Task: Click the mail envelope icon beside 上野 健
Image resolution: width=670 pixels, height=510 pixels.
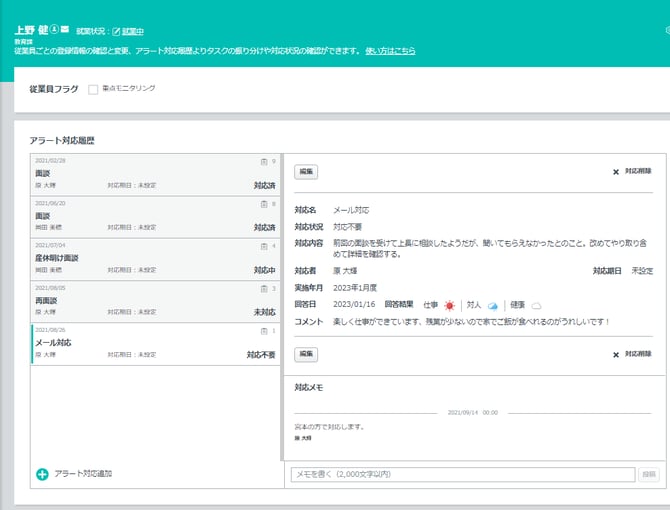Action: click(x=65, y=29)
